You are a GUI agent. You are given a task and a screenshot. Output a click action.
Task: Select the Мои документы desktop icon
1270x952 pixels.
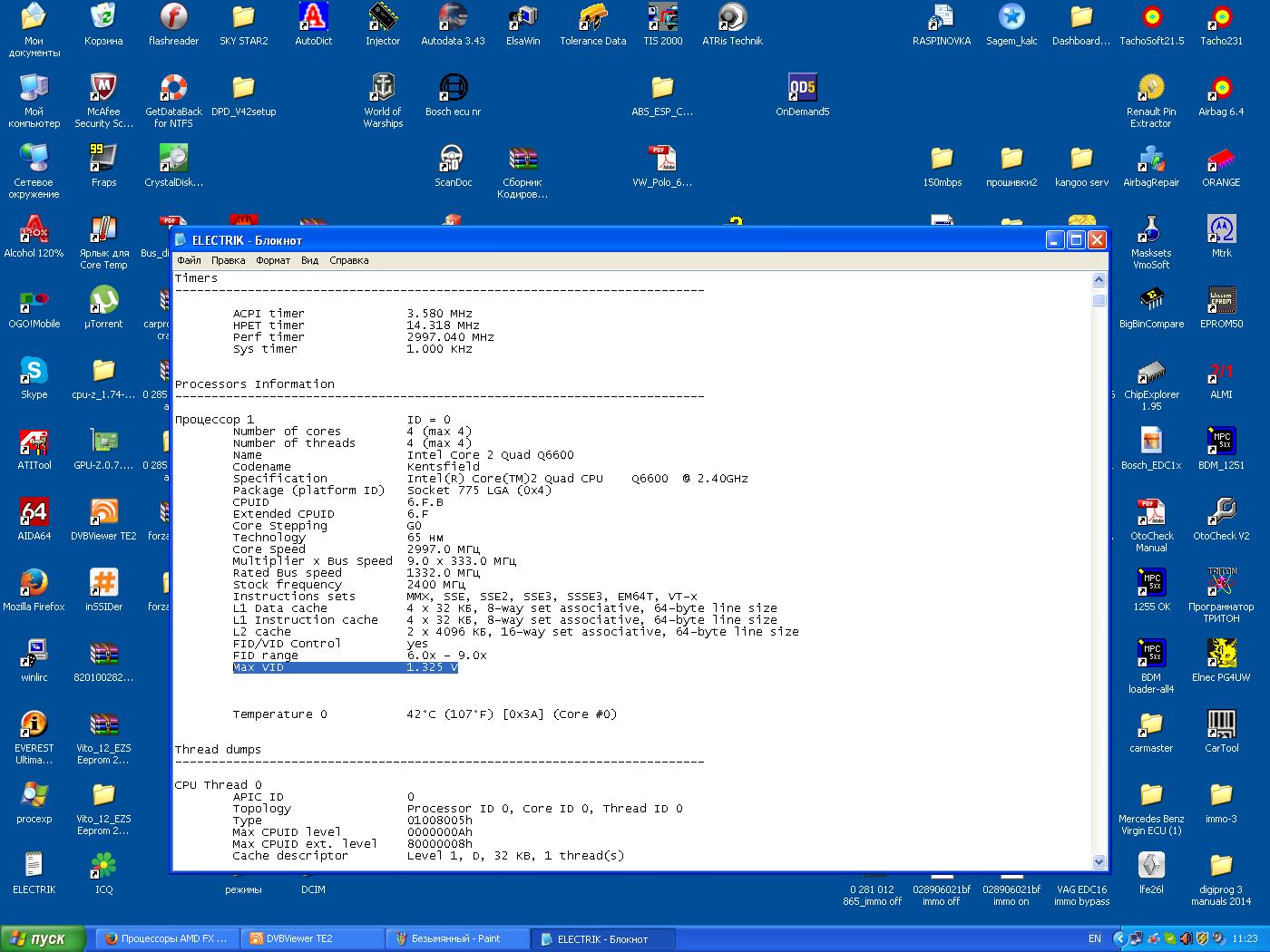[x=34, y=30]
